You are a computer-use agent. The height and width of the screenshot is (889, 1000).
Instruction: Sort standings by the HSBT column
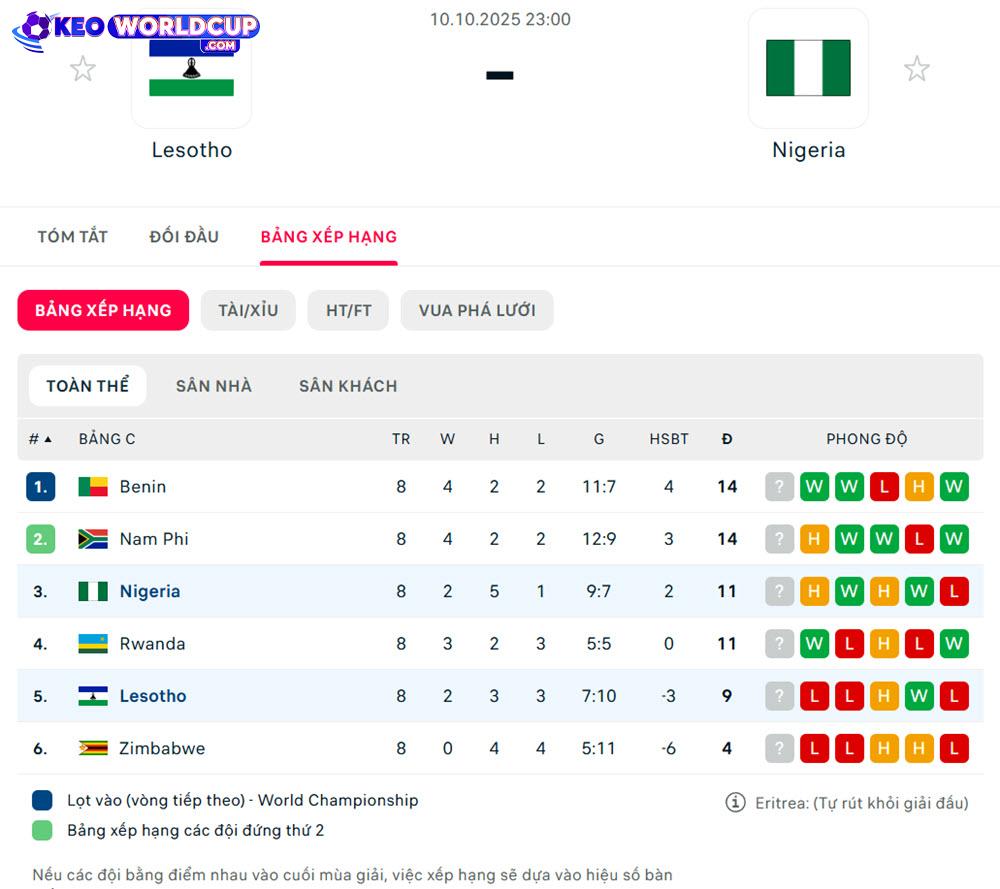(x=669, y=439)
